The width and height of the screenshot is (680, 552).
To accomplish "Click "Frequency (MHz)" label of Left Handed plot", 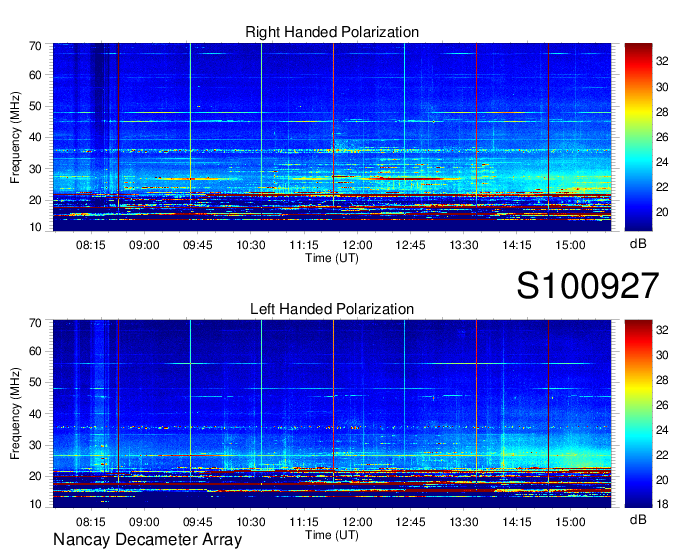I will (15, 414).
